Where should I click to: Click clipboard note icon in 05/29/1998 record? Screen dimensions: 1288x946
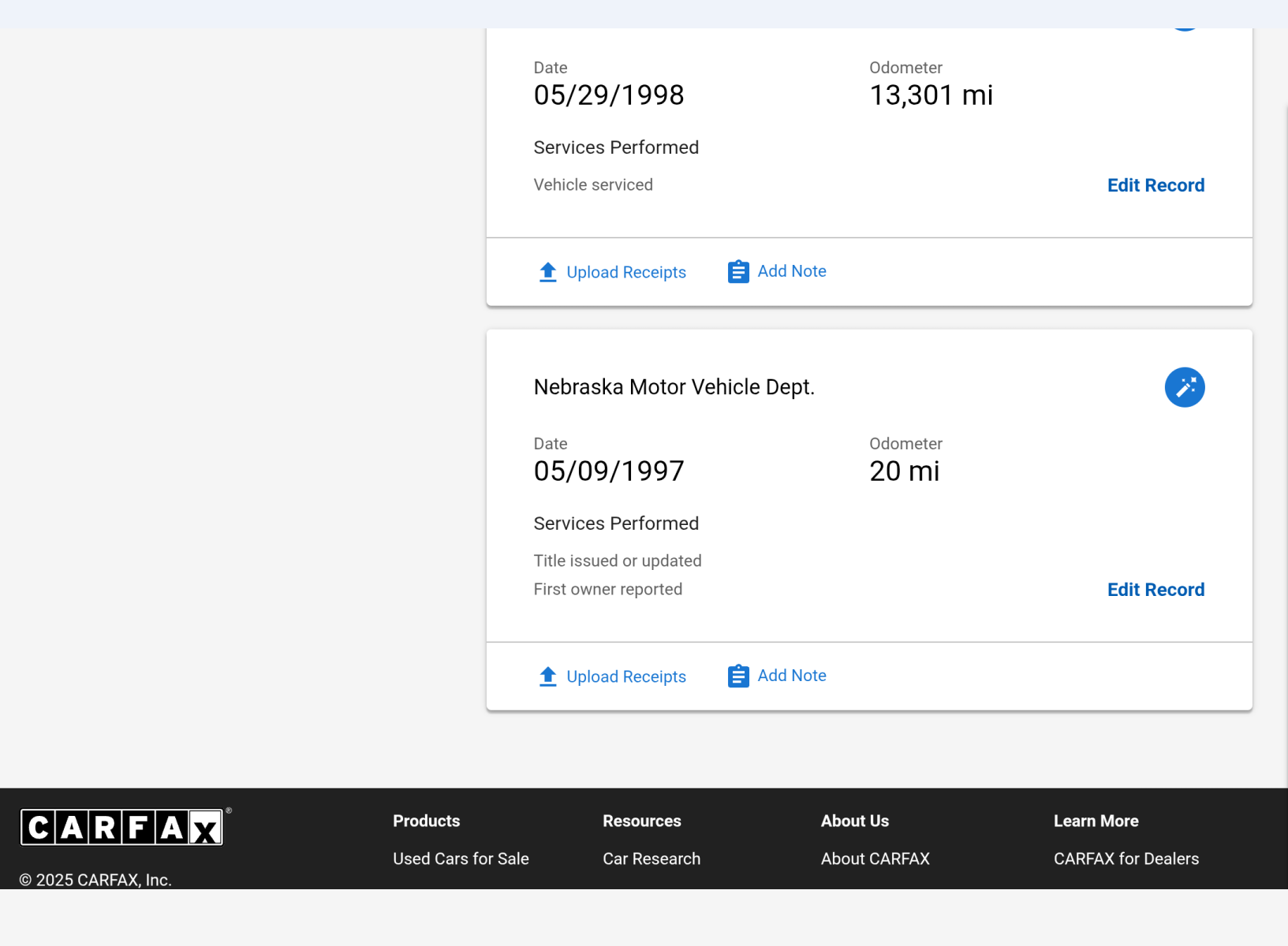tap(737, 272)
